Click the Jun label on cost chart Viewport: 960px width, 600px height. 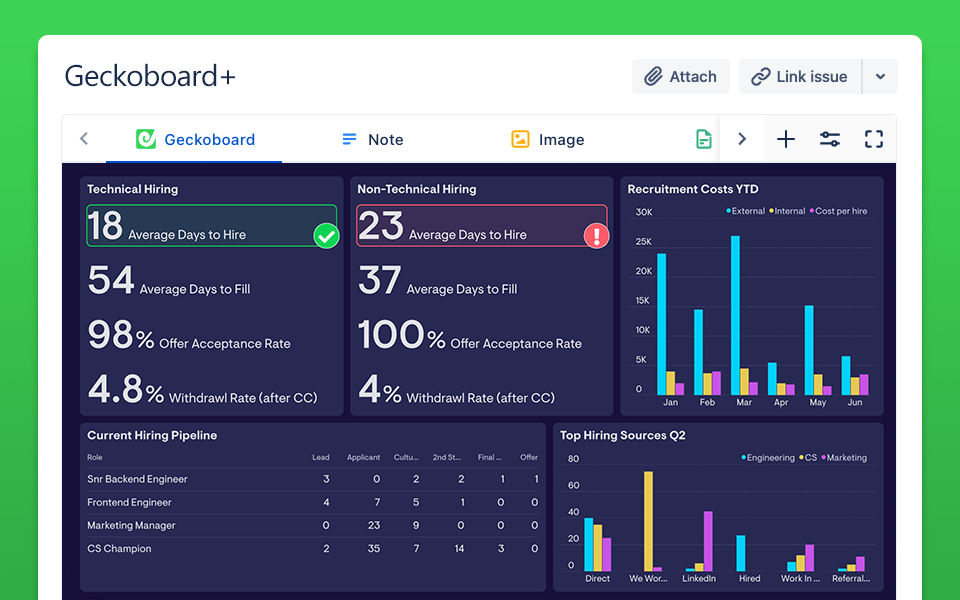tap(855, 402)
